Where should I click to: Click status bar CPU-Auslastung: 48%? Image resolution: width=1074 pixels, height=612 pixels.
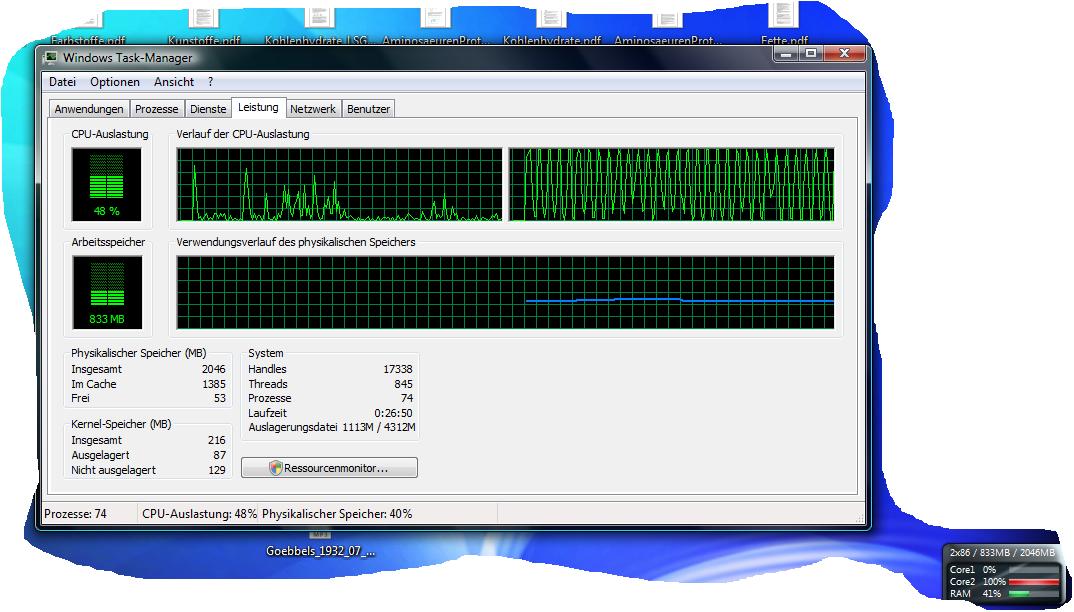click(200, 514)
